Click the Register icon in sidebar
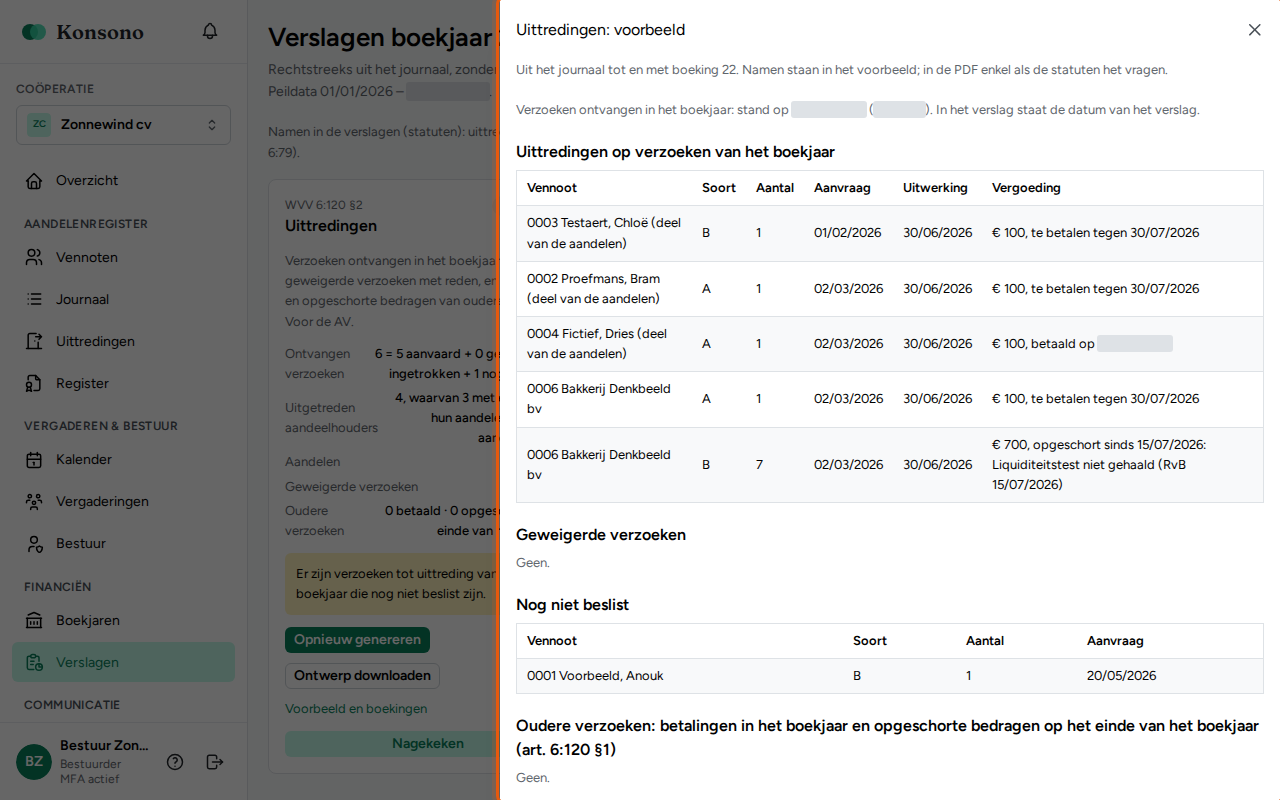This screenshot has height=800, width=1280. pyautogui.click(x=34, y=383)
